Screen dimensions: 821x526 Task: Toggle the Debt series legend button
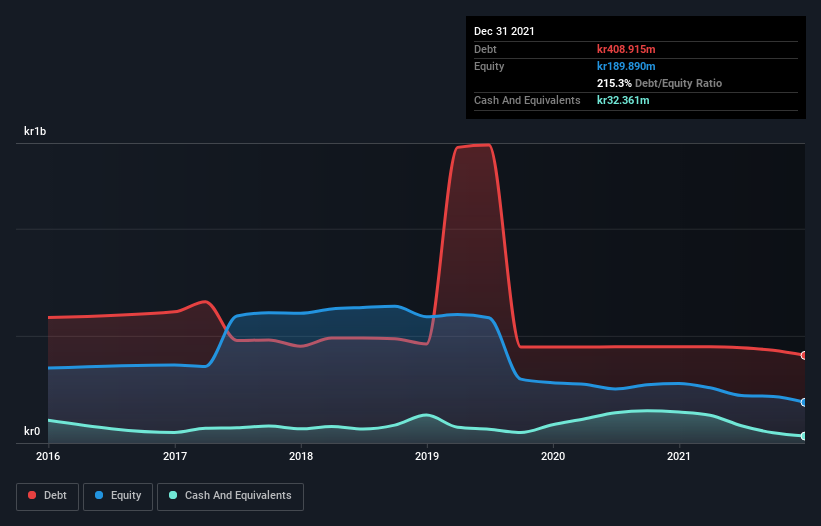(x=48, y=496)
